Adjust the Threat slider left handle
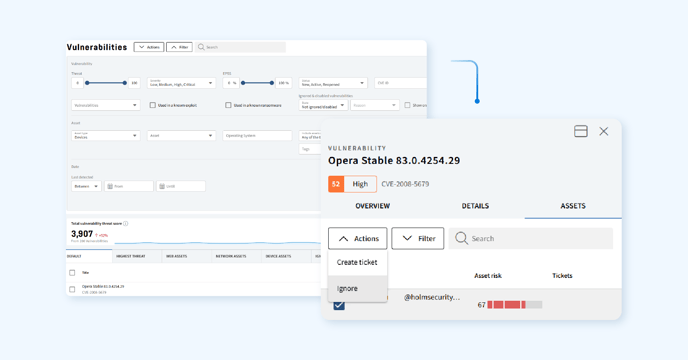This screenshot has height=360, width=688. click(87, 83)
